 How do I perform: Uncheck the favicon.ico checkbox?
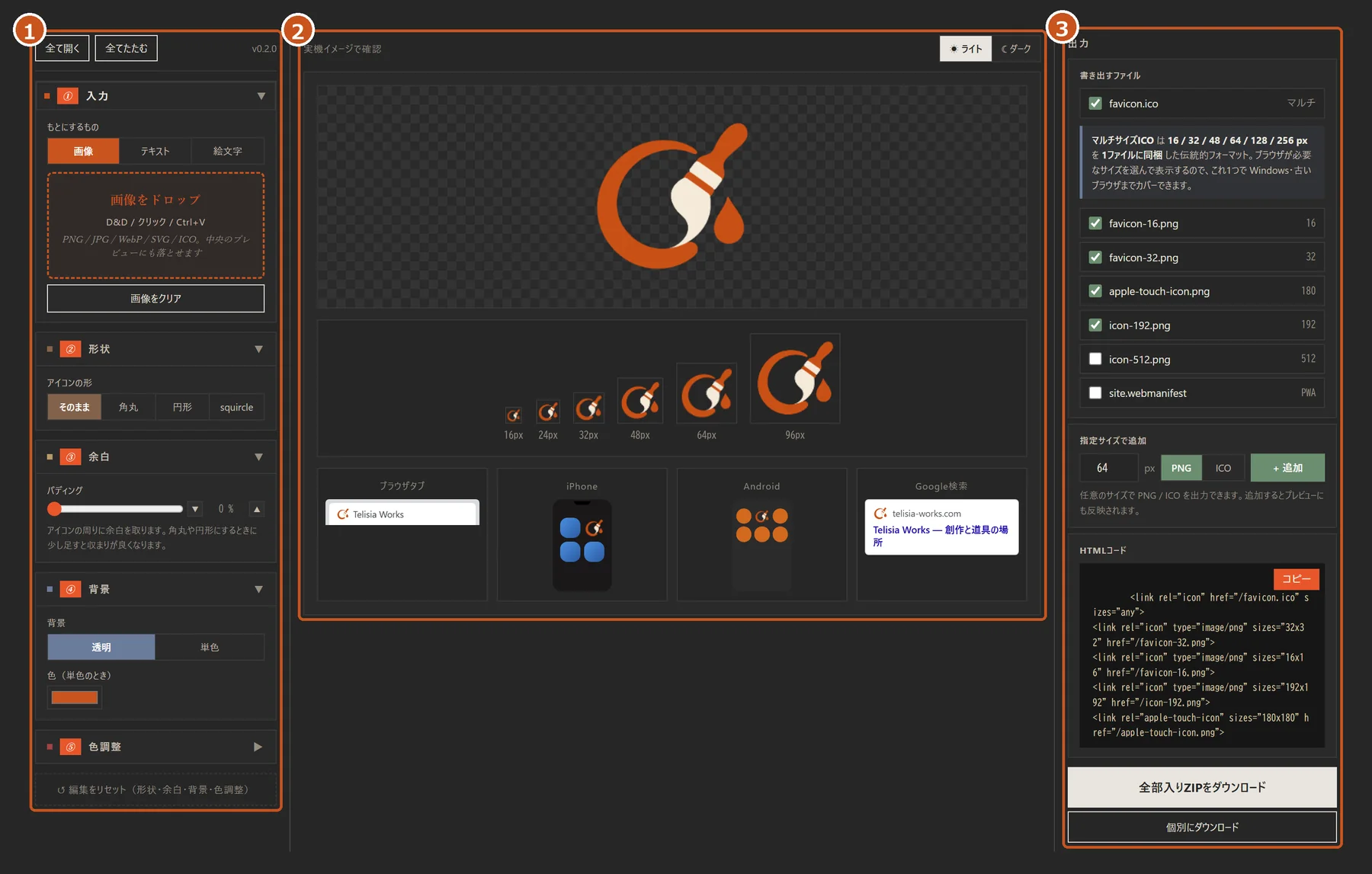[1095, 103]
